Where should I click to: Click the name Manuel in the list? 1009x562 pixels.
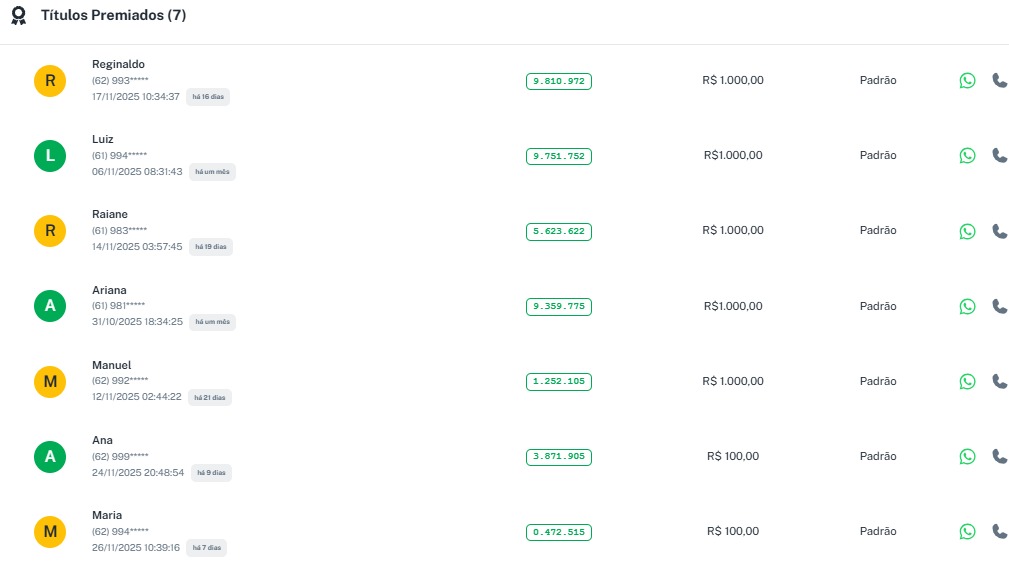(112, 365)
